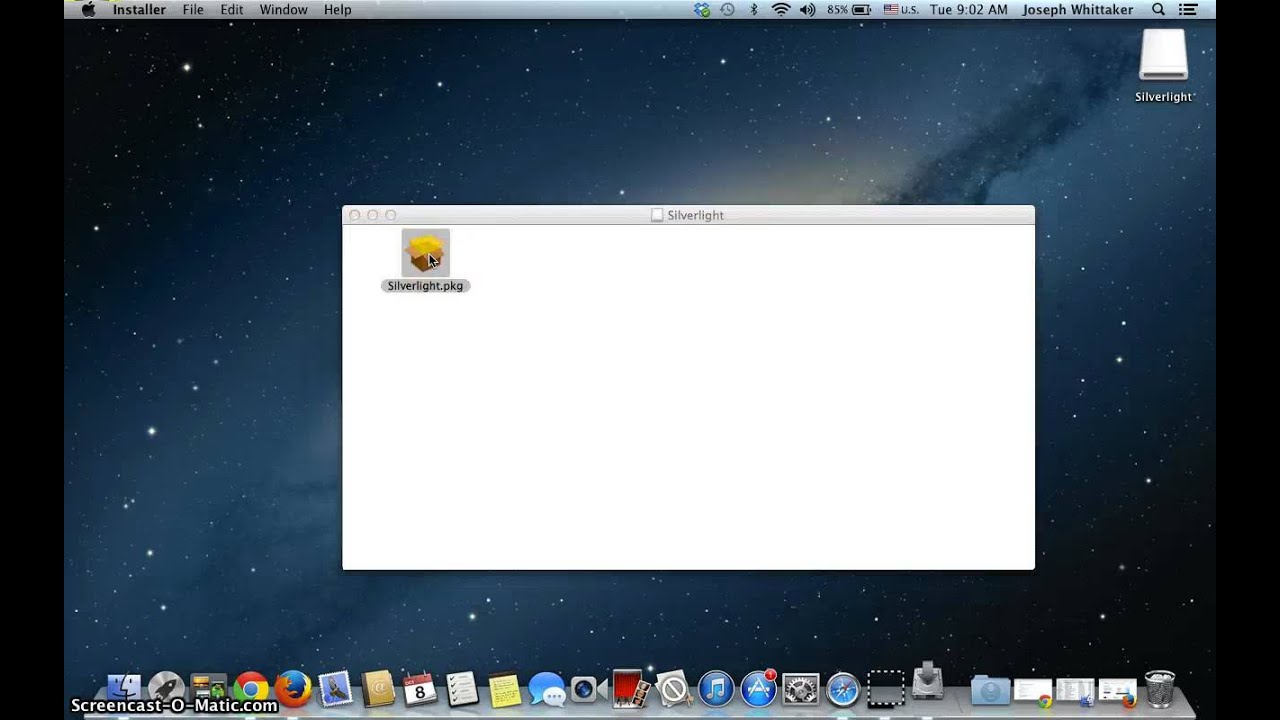Open Firefox from the dock
This screenshot has height=720, width=1280.
click(x=293, y=689)
